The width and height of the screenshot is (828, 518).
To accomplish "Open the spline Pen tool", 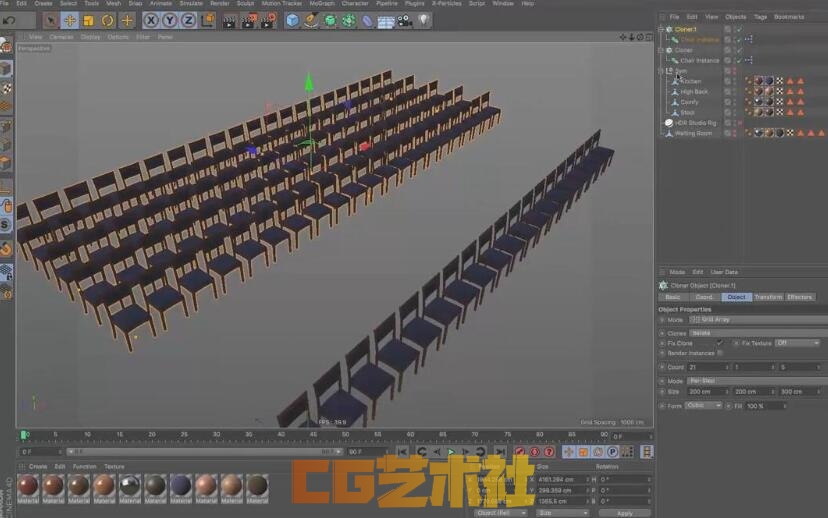I will coord(311,21).
